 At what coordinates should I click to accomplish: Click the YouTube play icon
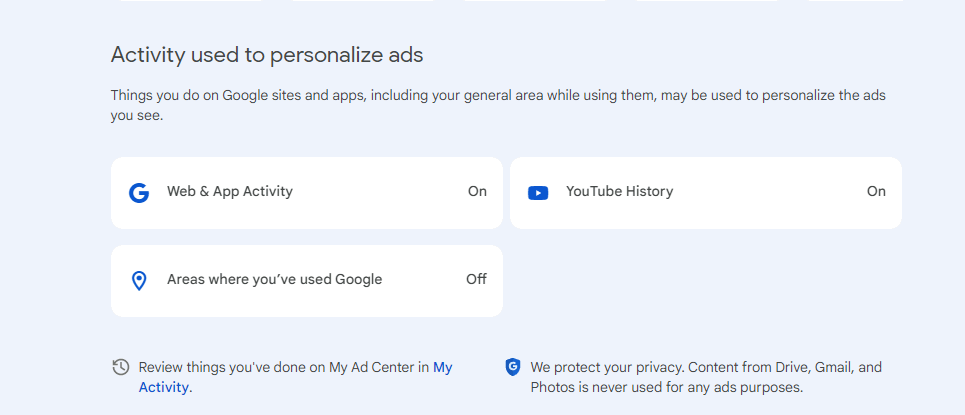click(538, 193)
